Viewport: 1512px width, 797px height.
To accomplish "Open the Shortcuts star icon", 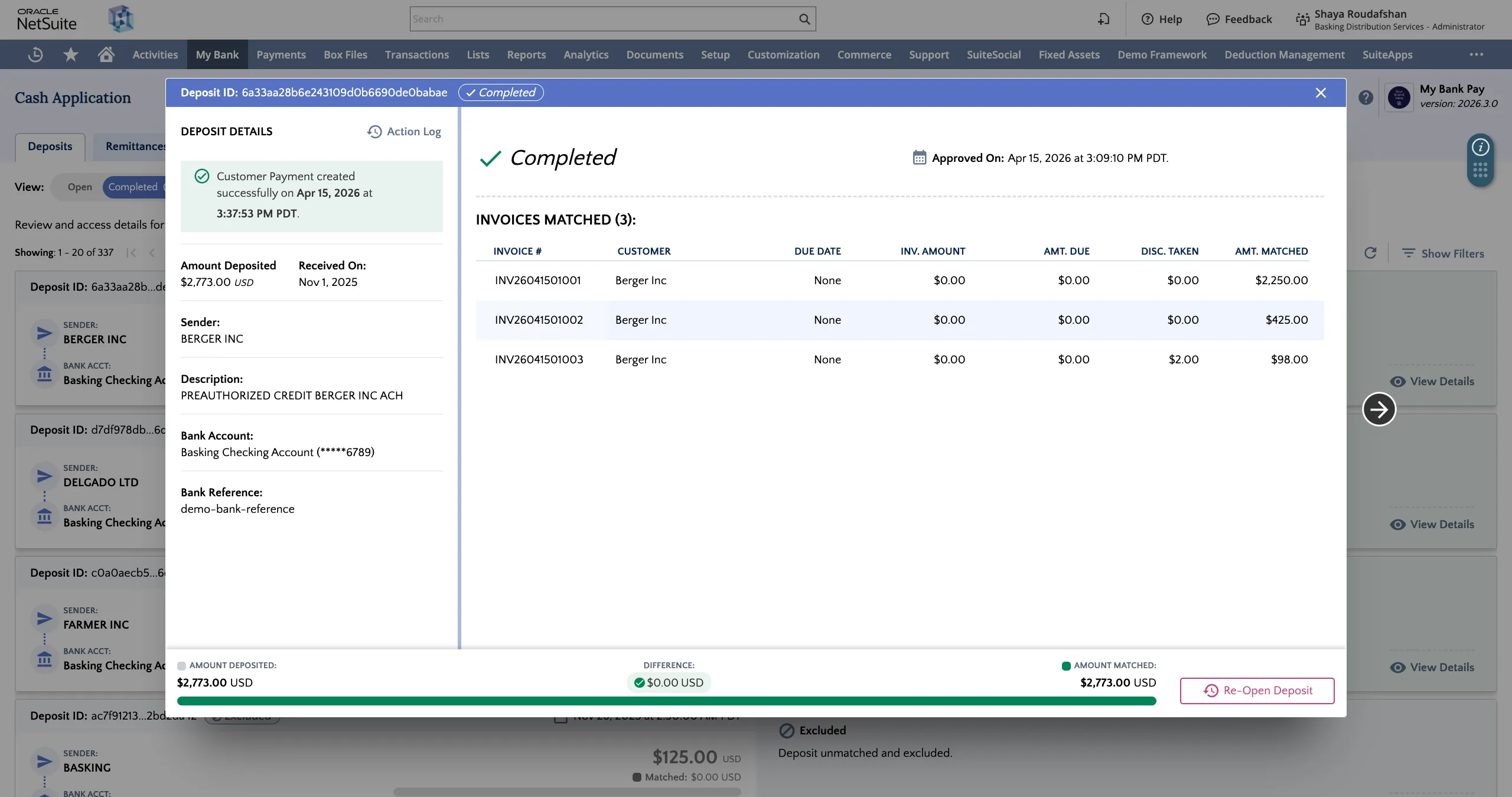I will [x=71, y=54].
